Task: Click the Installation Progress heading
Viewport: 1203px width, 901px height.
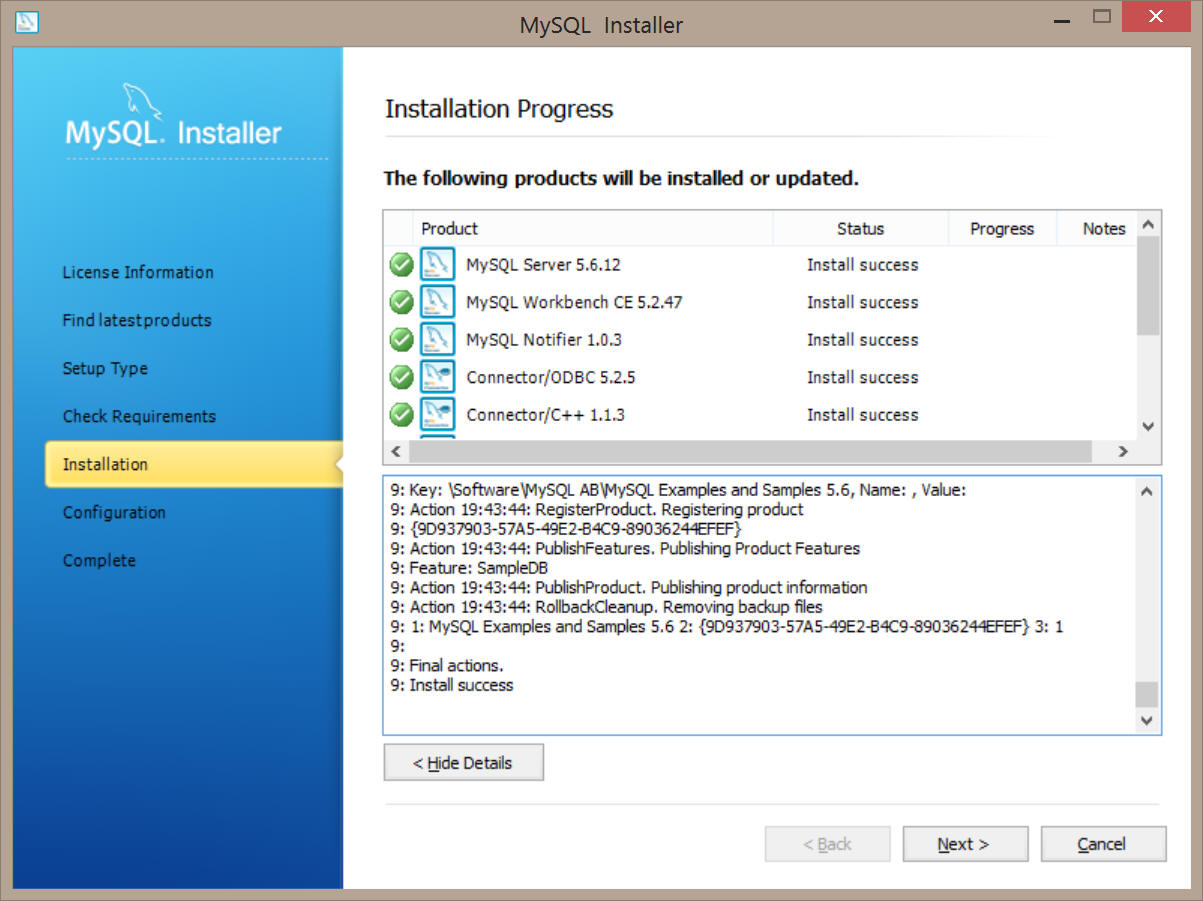Action: (499, 109)
